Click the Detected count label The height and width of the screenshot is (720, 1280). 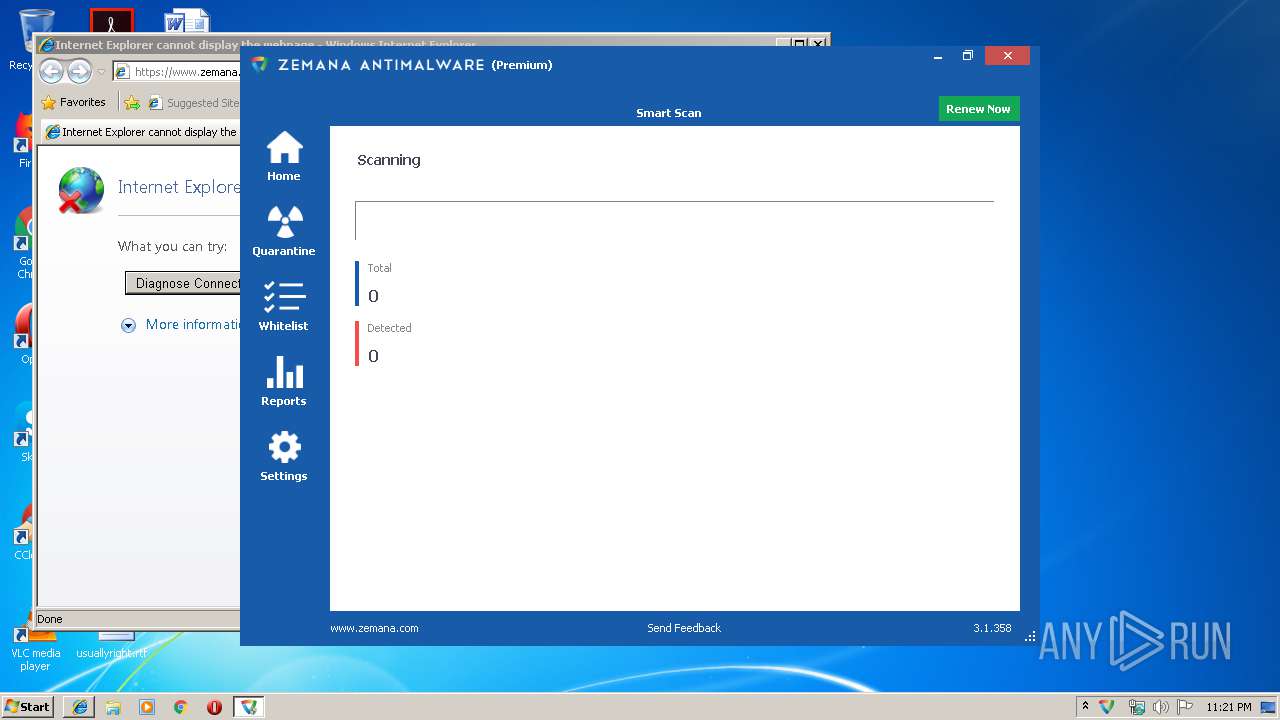(389, 328)
